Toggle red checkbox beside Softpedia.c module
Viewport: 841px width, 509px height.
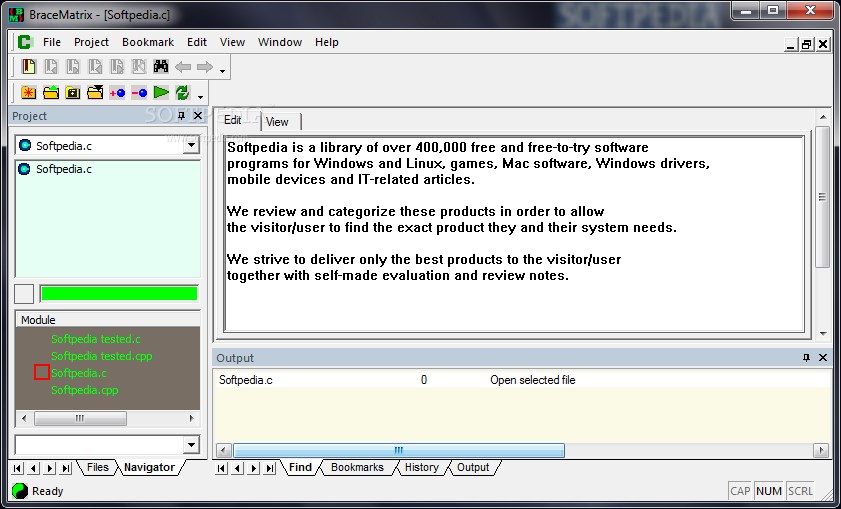pos(42,372)
